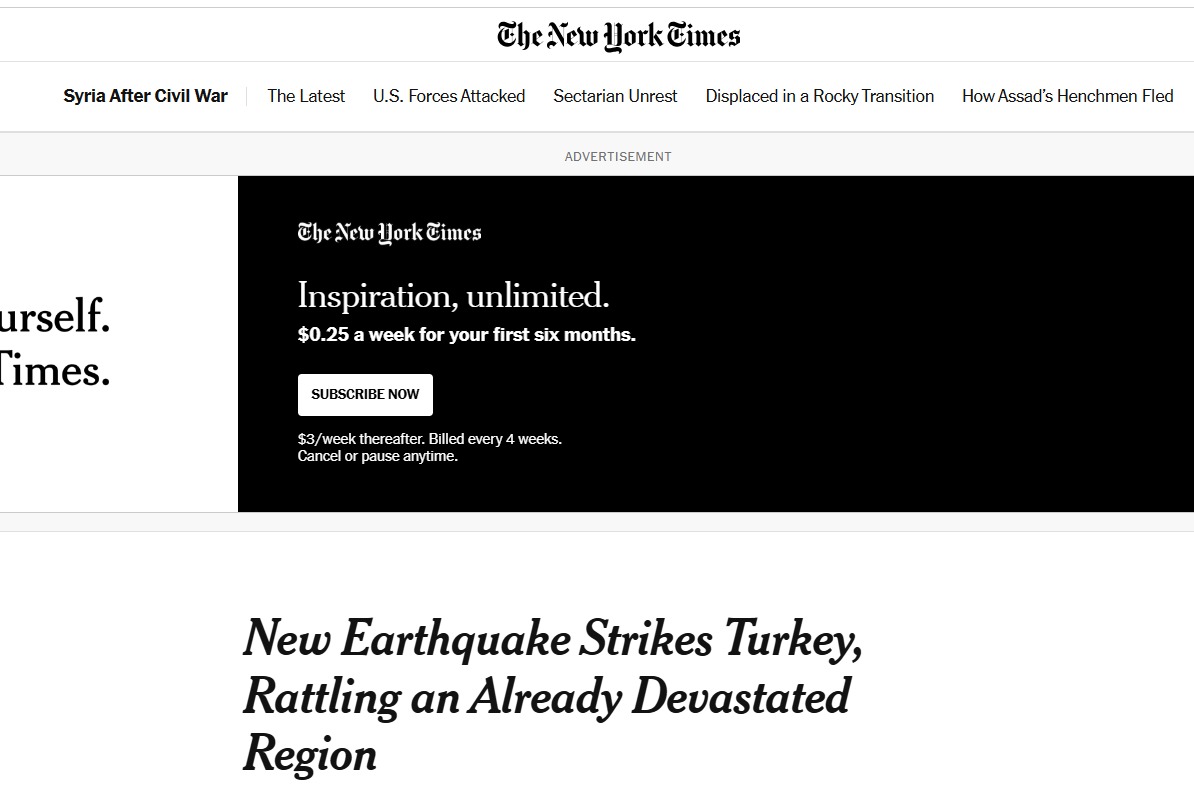Click the "Times." text in white ad panel
Screen dimensions: 1194x789
(55, 372)
